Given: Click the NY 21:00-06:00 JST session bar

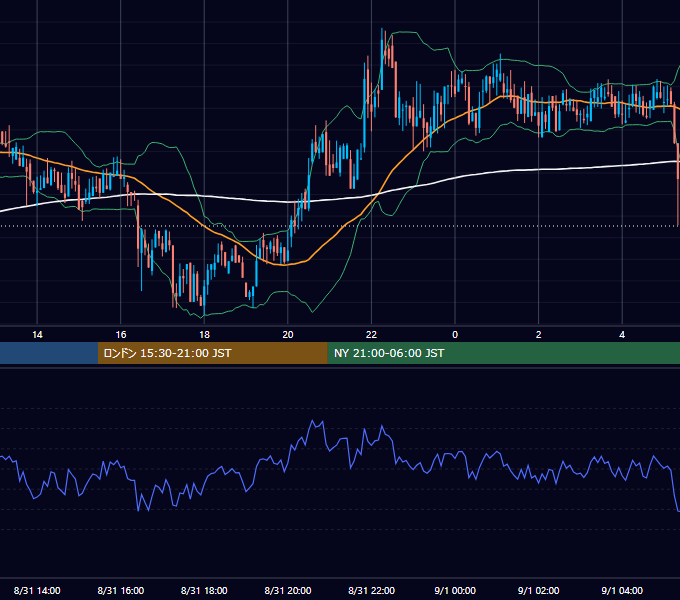Looking at the screenshot, I should pyautogui.click(x=503, y=353).
